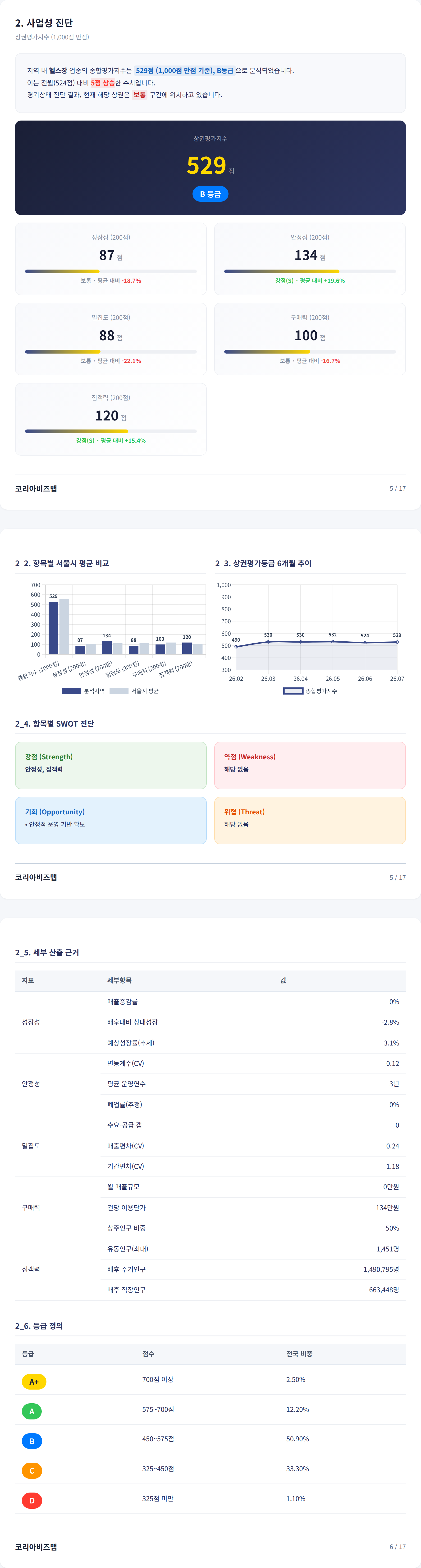Screen dimensions: 421x1568
Task: Click the dark bar labeled 529 in bar chart
Action: point(54,628)
